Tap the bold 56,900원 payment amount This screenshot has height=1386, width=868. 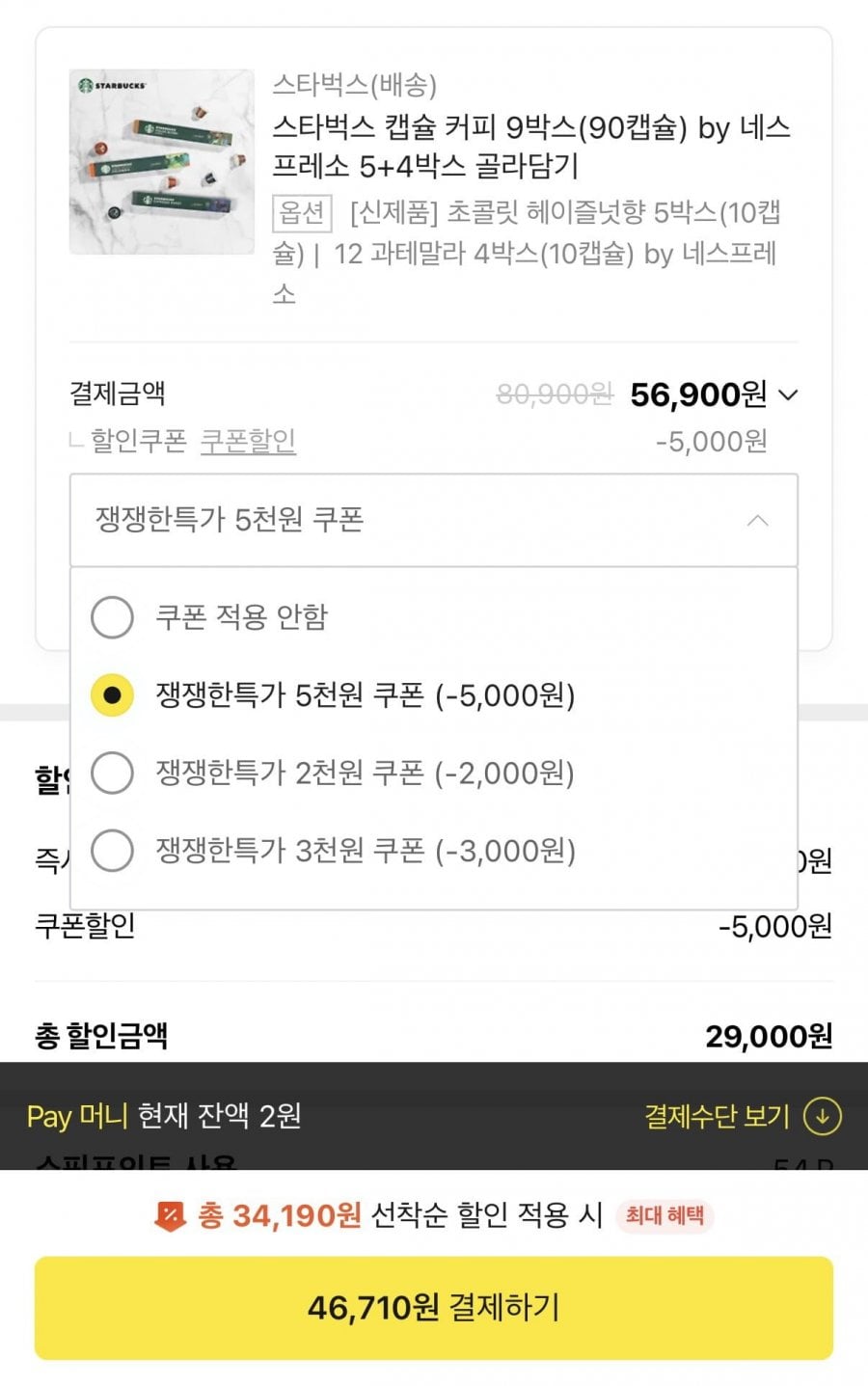coord(697,394)
